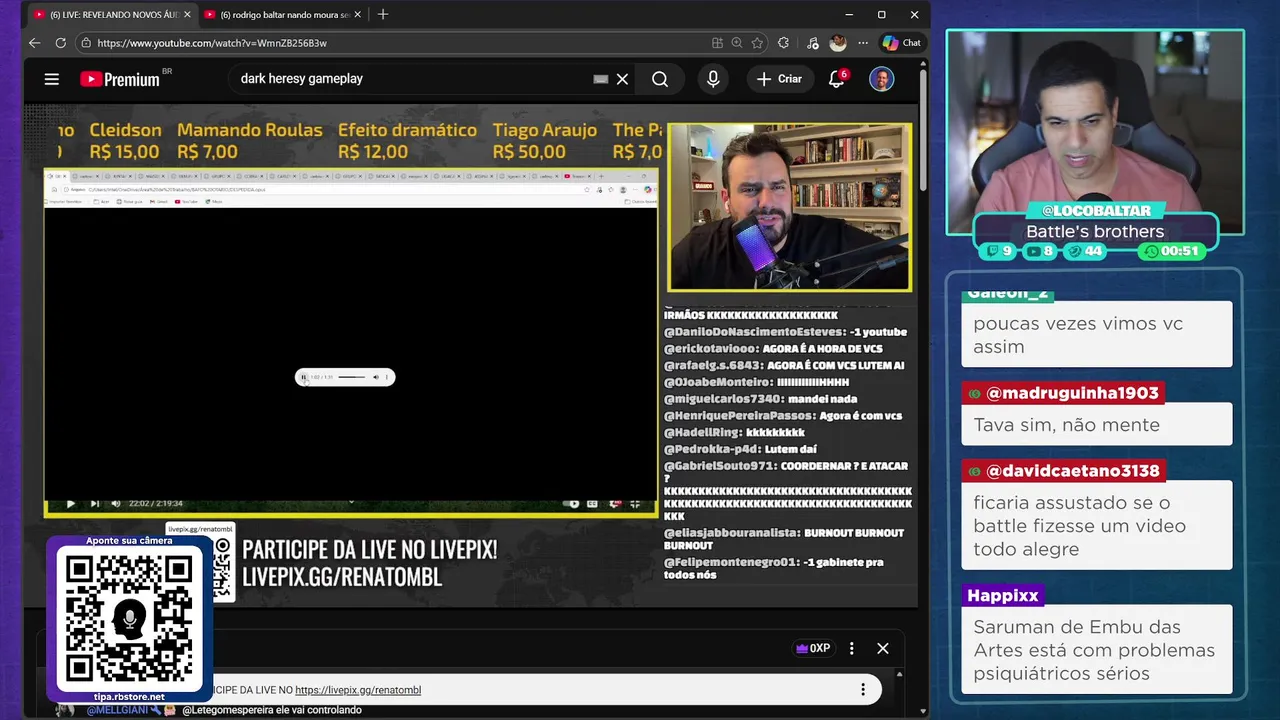Play the YouTube video

[x=70, y=503]
